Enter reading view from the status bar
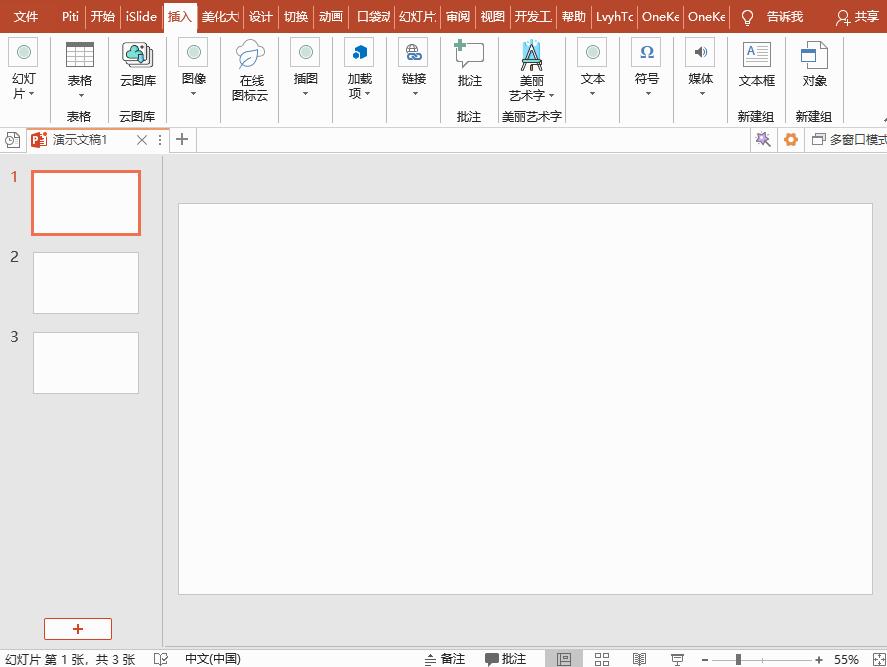 point(639,659)
